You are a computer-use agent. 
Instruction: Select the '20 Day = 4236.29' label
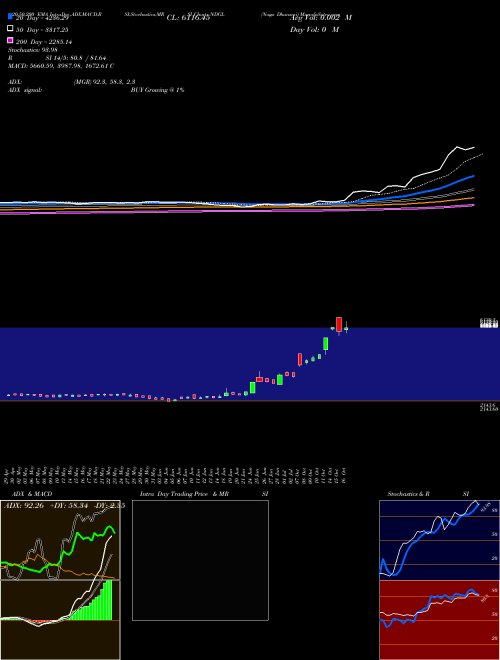click(42, 18)
